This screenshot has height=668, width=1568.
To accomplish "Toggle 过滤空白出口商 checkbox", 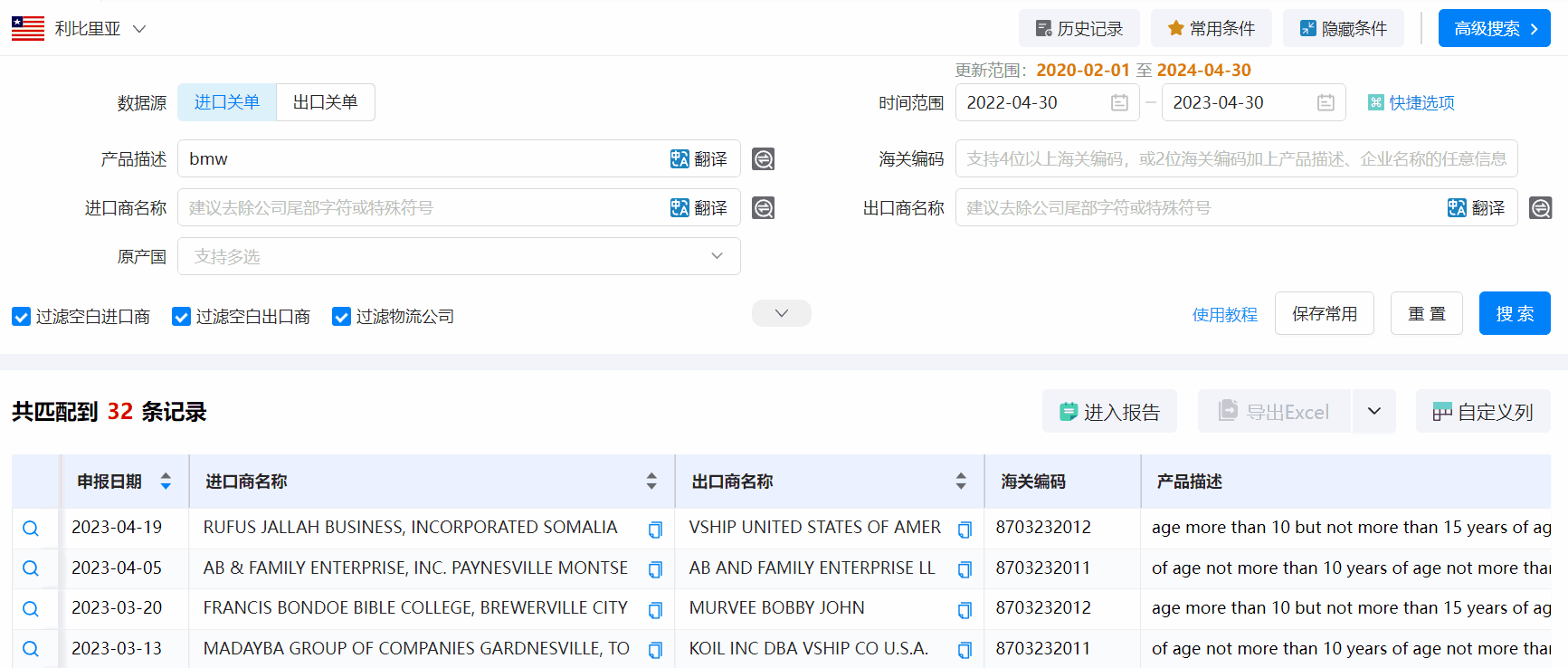I will coord(182,317).
